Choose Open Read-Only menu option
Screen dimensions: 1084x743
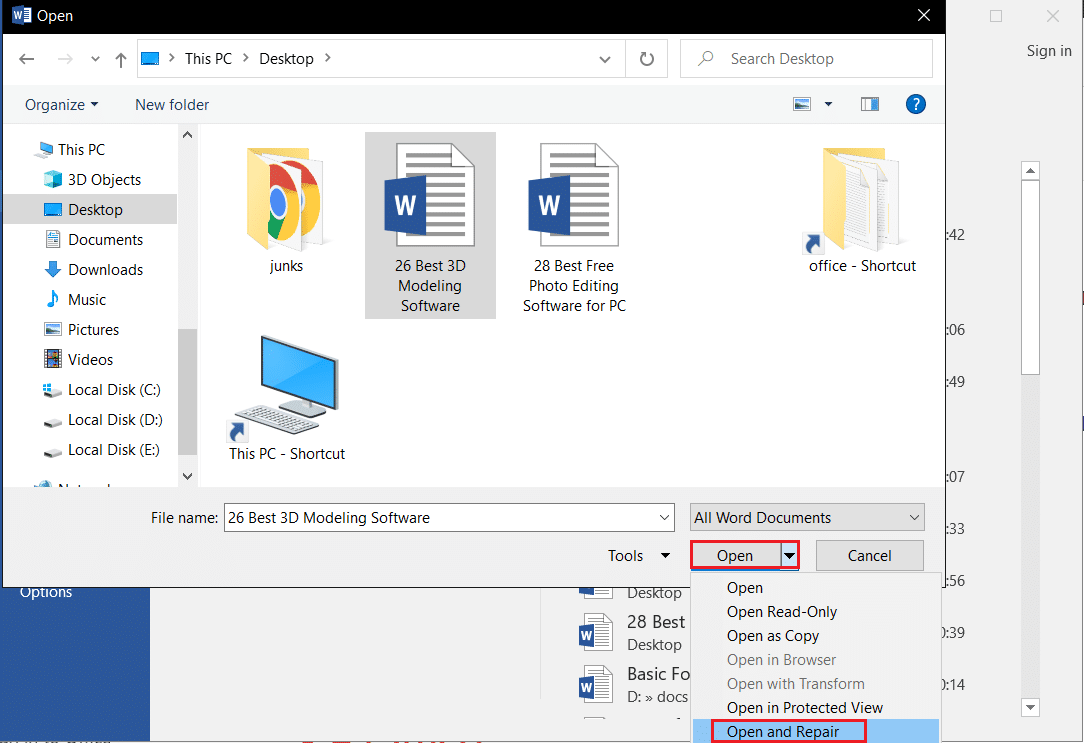(782, 612)
